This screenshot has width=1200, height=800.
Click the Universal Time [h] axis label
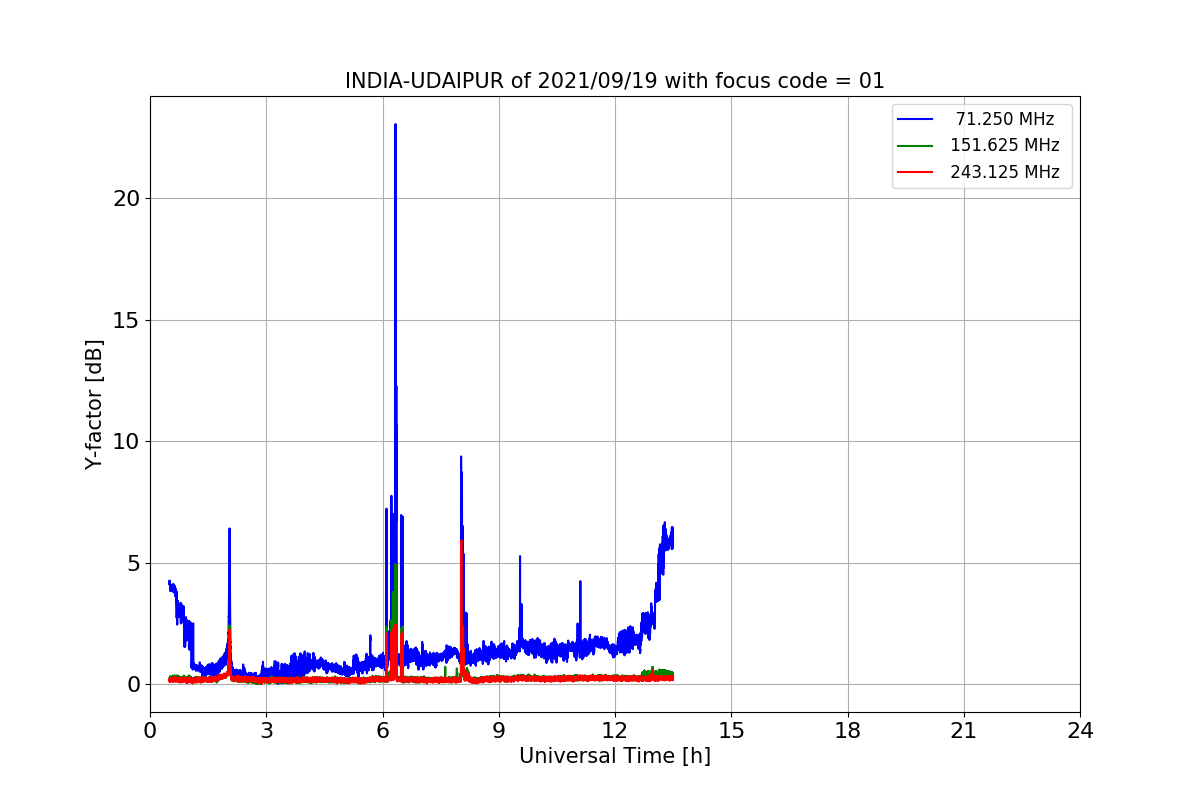[614, 756]
